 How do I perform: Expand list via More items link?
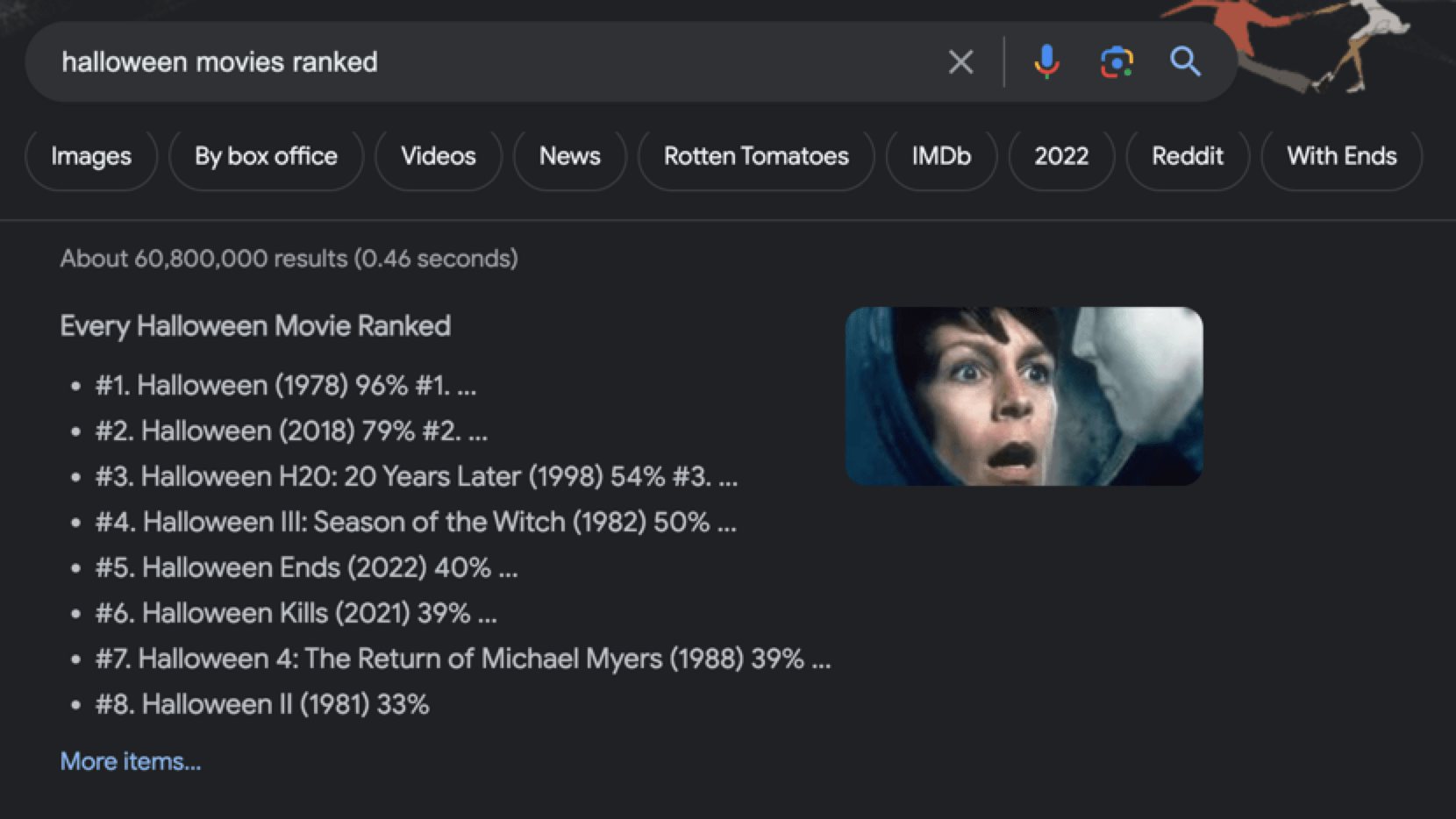(x=131, y=761)
